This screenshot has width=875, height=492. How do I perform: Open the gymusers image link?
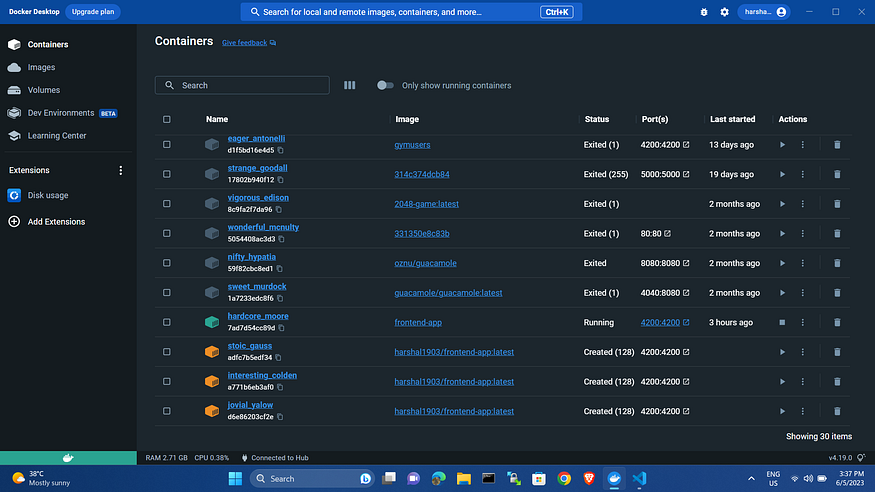click(412, 144)
